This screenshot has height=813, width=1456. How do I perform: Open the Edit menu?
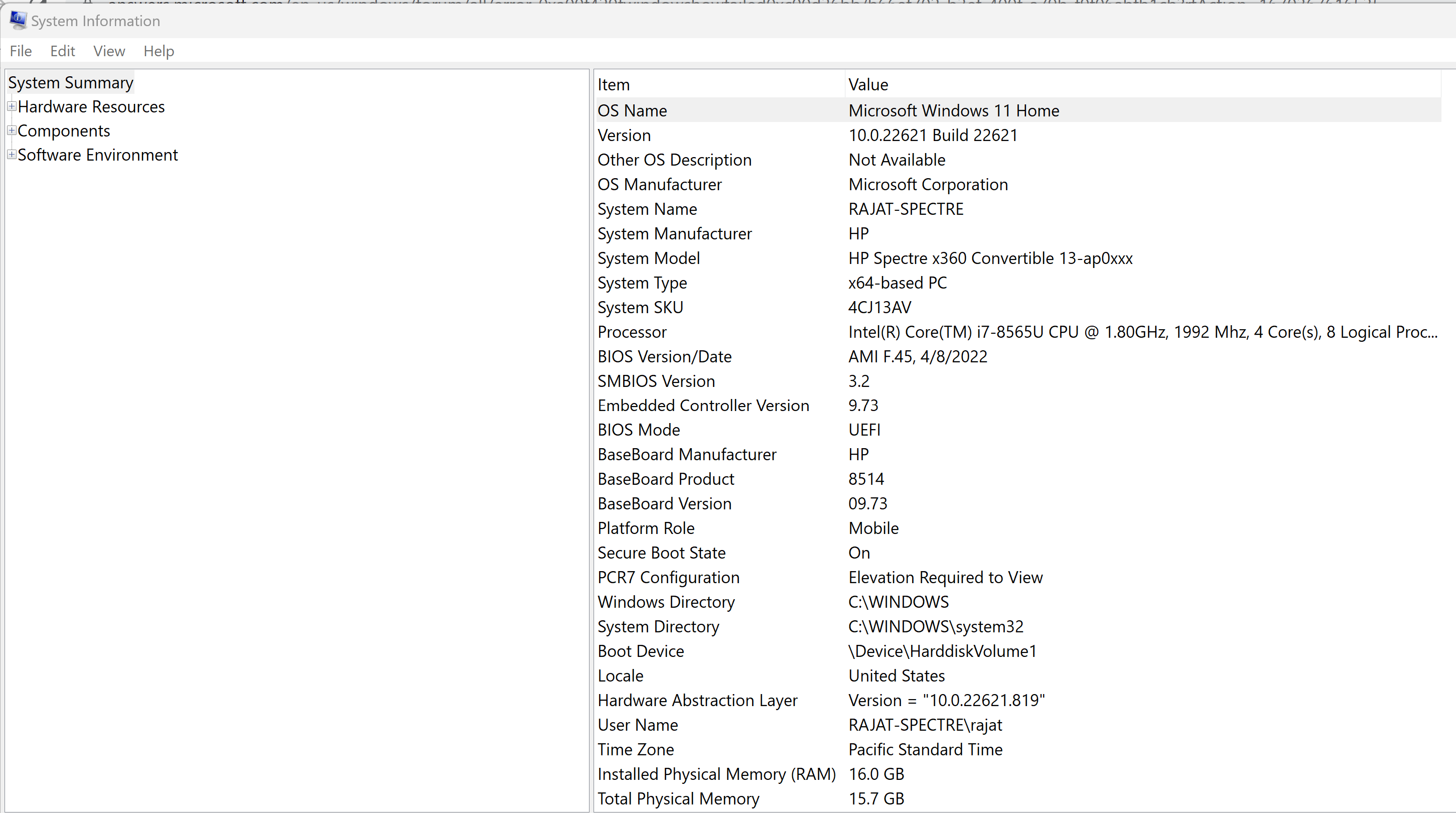(62, 51)
